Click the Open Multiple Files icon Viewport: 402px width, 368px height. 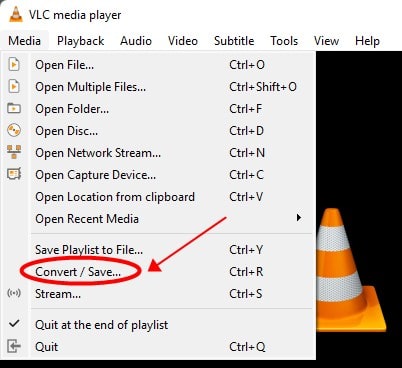[14, 86]
